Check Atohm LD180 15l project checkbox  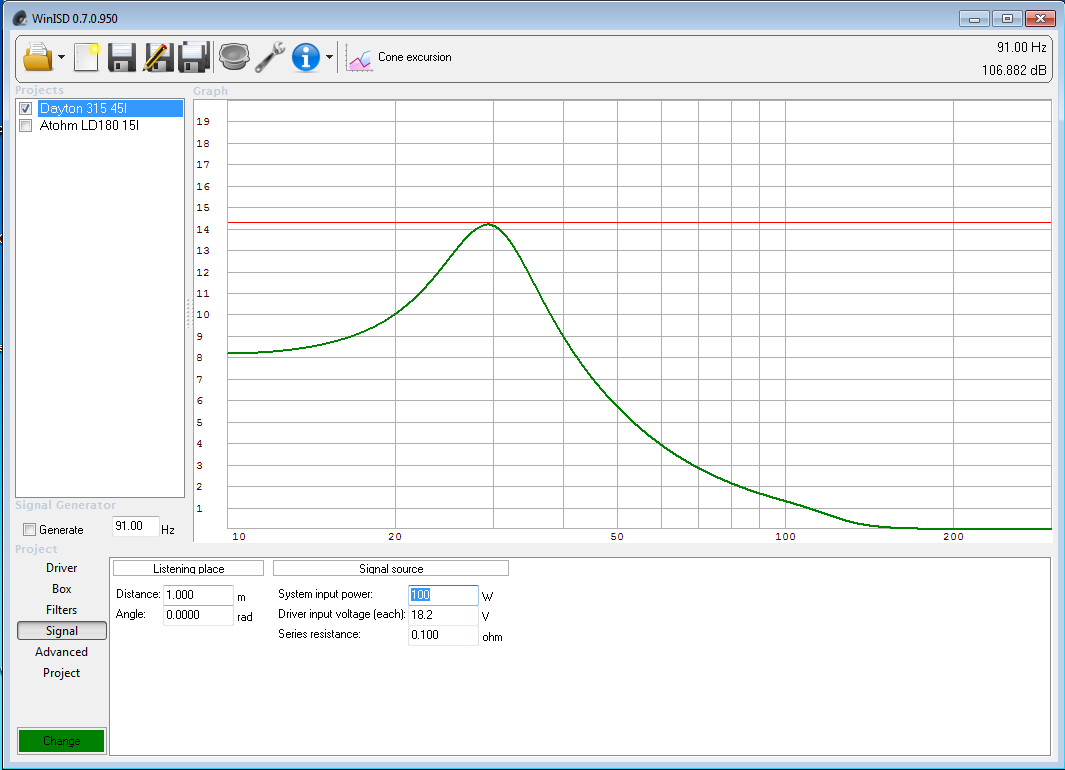point(26,126)
